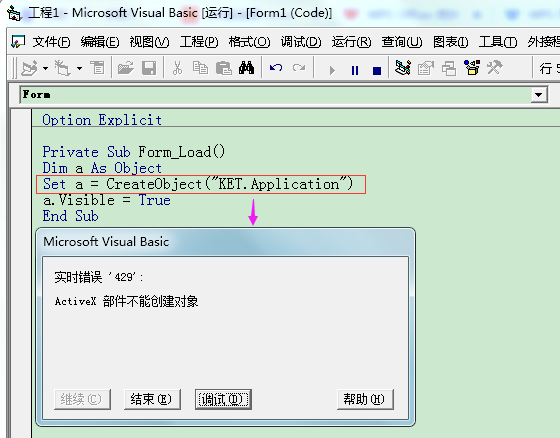Click the Add Standard EXE Project icon
Screen dimensions: 560x438
click(x=29, y=68)
